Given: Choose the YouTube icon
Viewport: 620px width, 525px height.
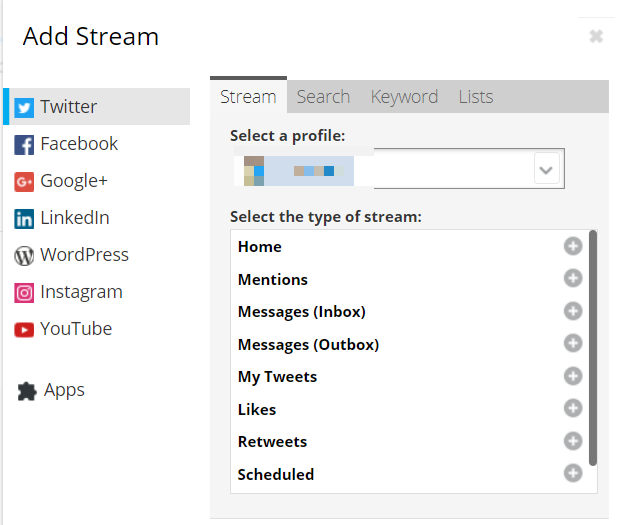Looking at the screenshot, I should (x=24, y=329).
